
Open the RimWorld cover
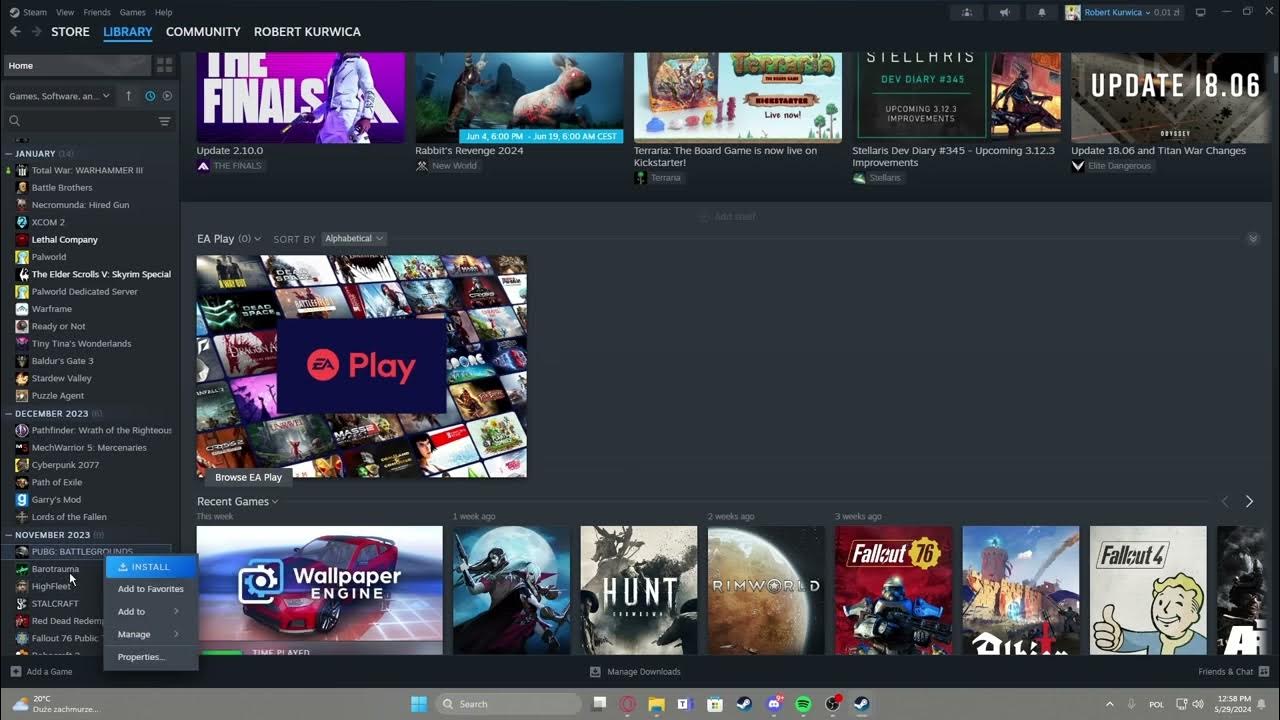(766, 590)
